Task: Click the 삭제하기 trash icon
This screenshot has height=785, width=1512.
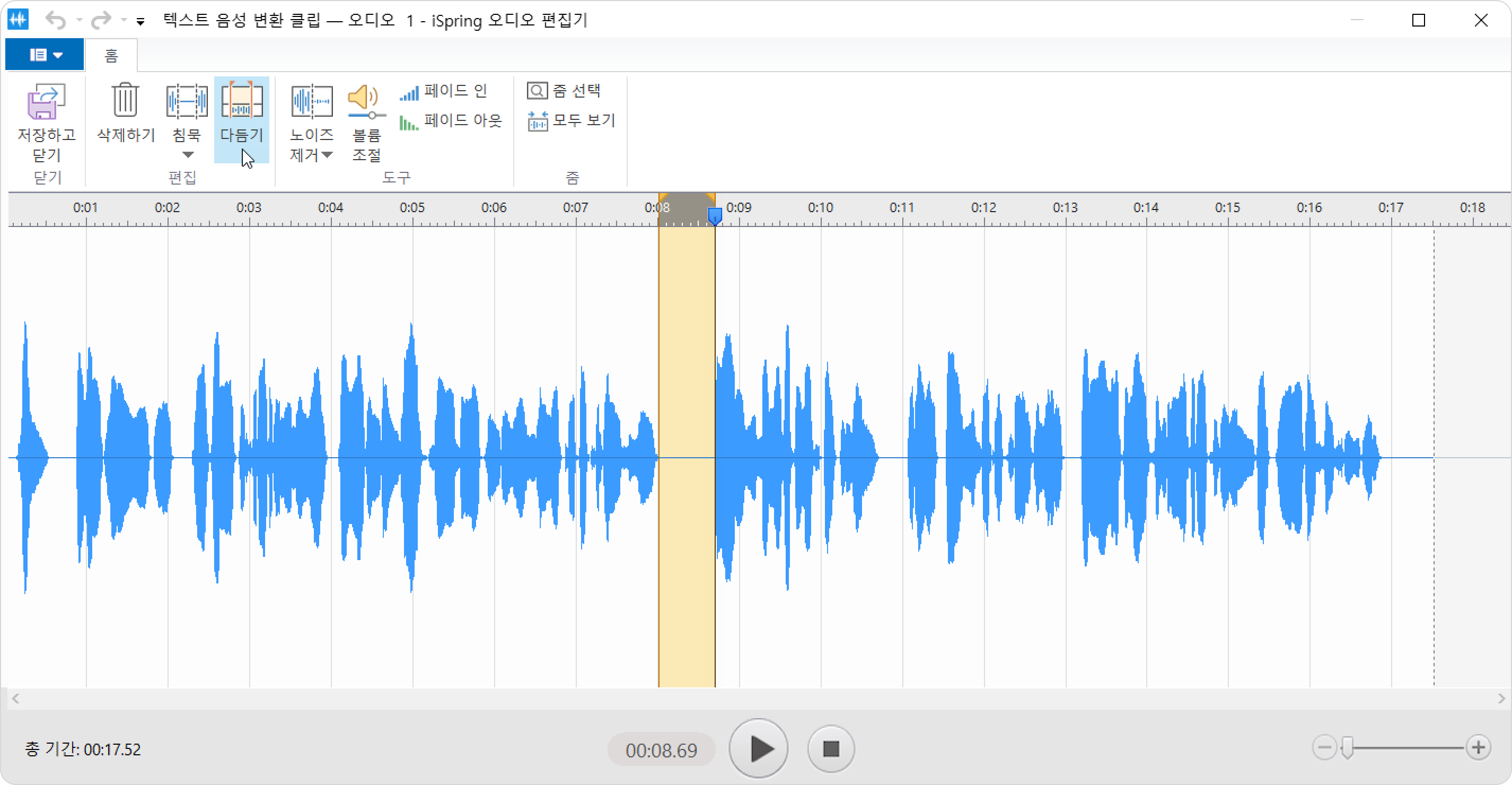Action: point(125,100)
